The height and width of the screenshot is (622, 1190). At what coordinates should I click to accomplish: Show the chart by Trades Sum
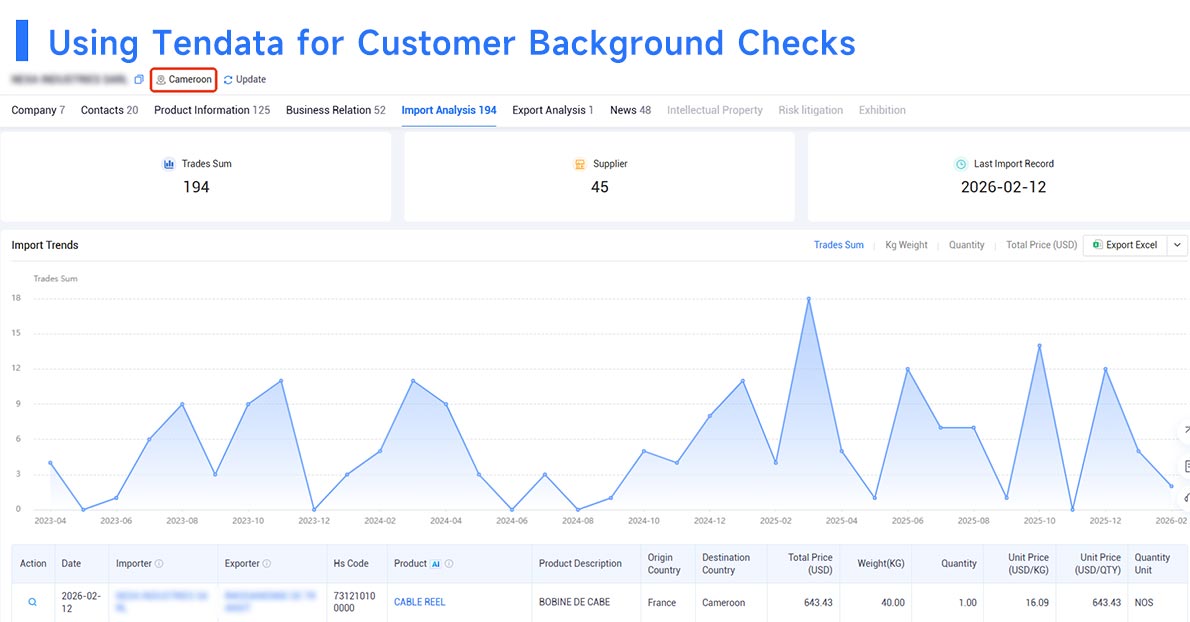[839, 245]
